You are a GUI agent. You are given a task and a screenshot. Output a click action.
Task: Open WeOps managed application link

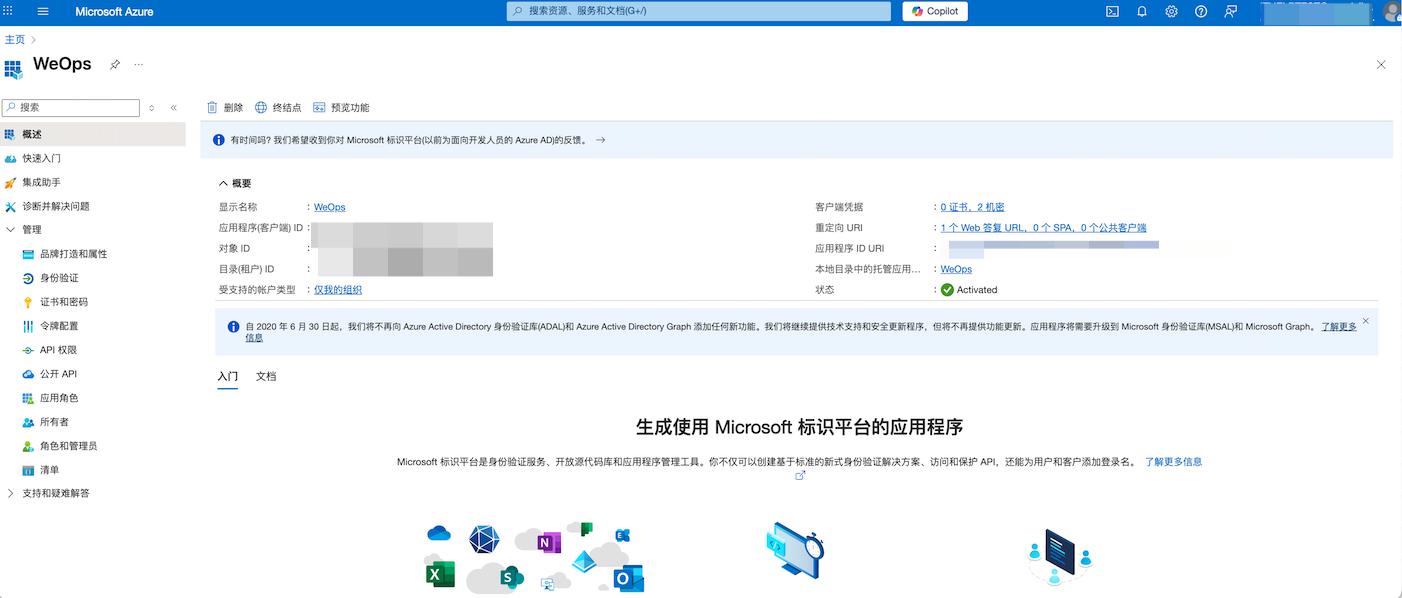click(957, 269)
